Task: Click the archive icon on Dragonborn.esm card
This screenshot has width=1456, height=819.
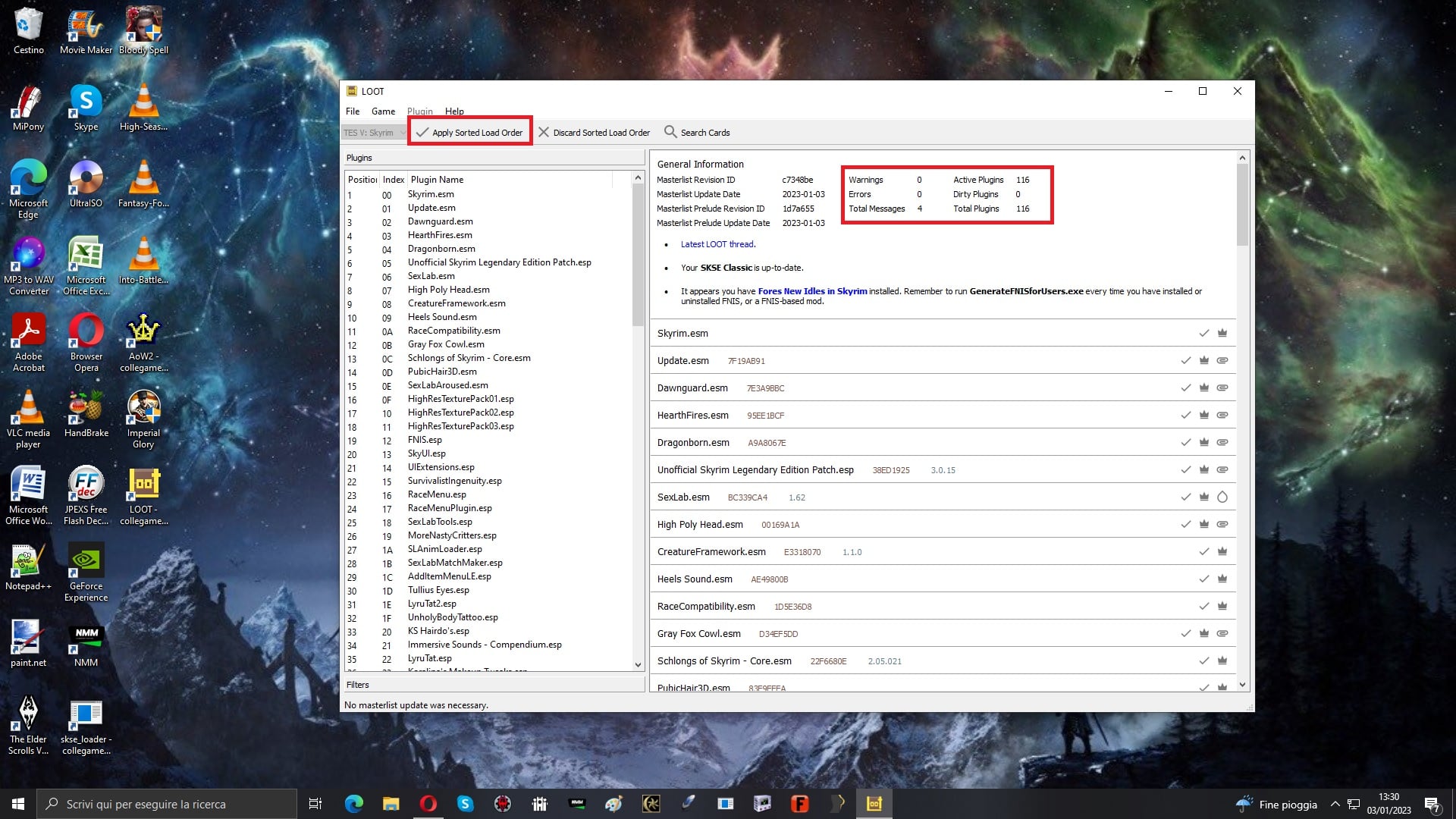Action: pyautogui.click(x=1222, y=442)
